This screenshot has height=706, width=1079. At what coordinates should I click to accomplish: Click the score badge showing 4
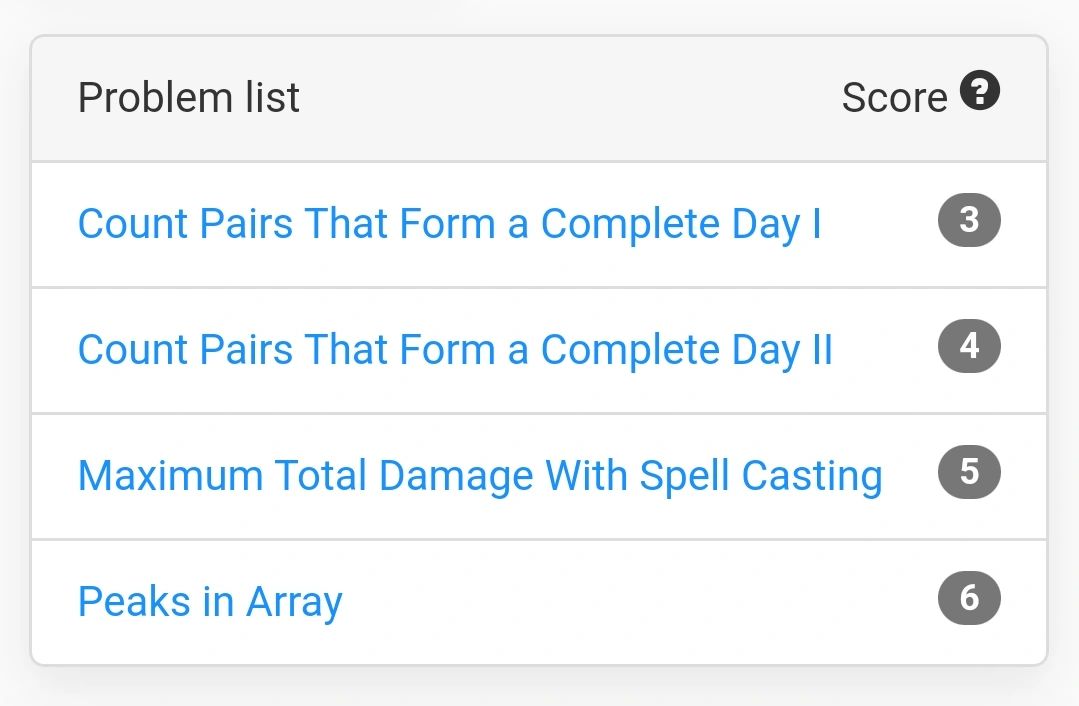pyautogui.click(x=969, y=346)
